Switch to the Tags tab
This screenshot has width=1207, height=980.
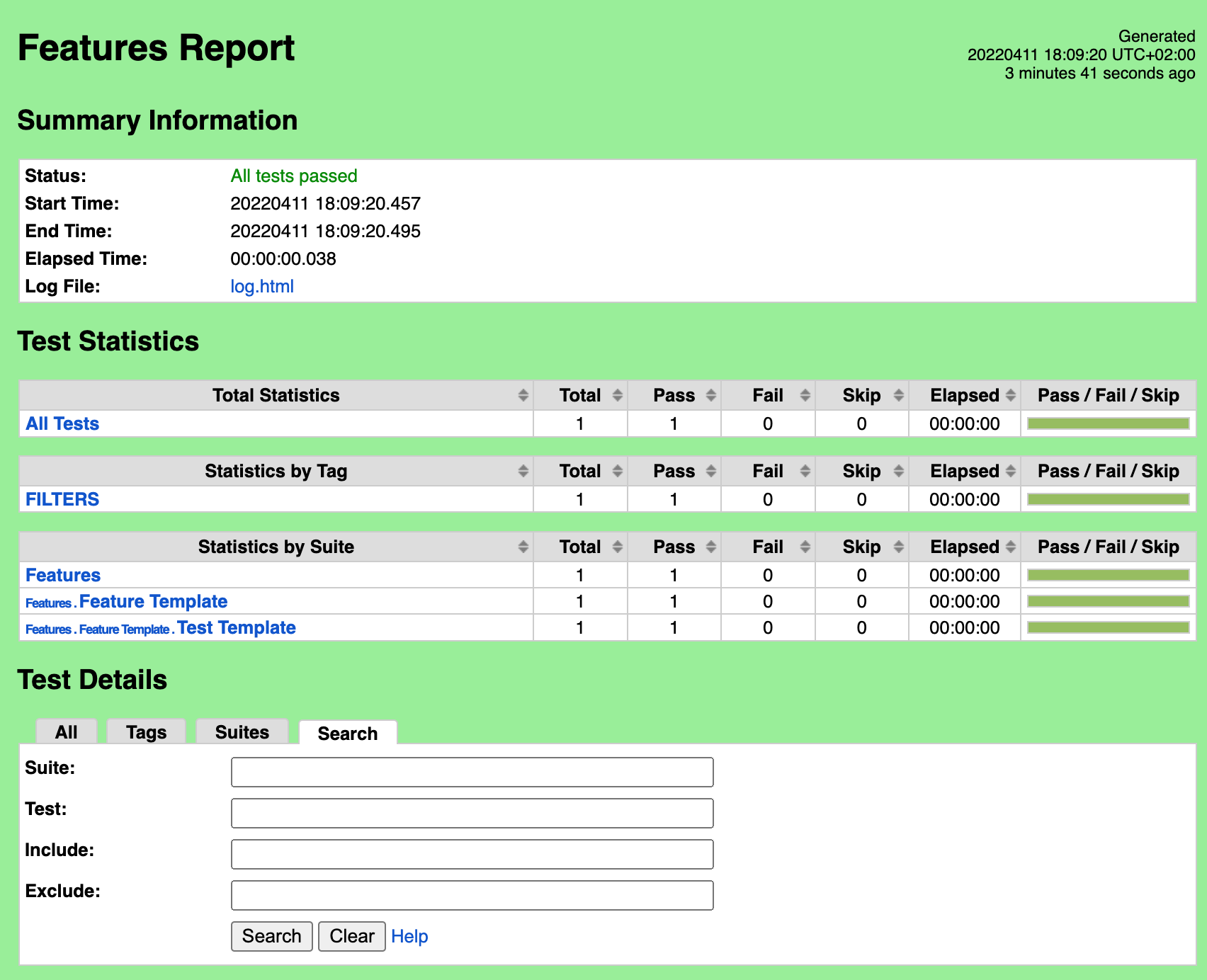coord(146,732)
